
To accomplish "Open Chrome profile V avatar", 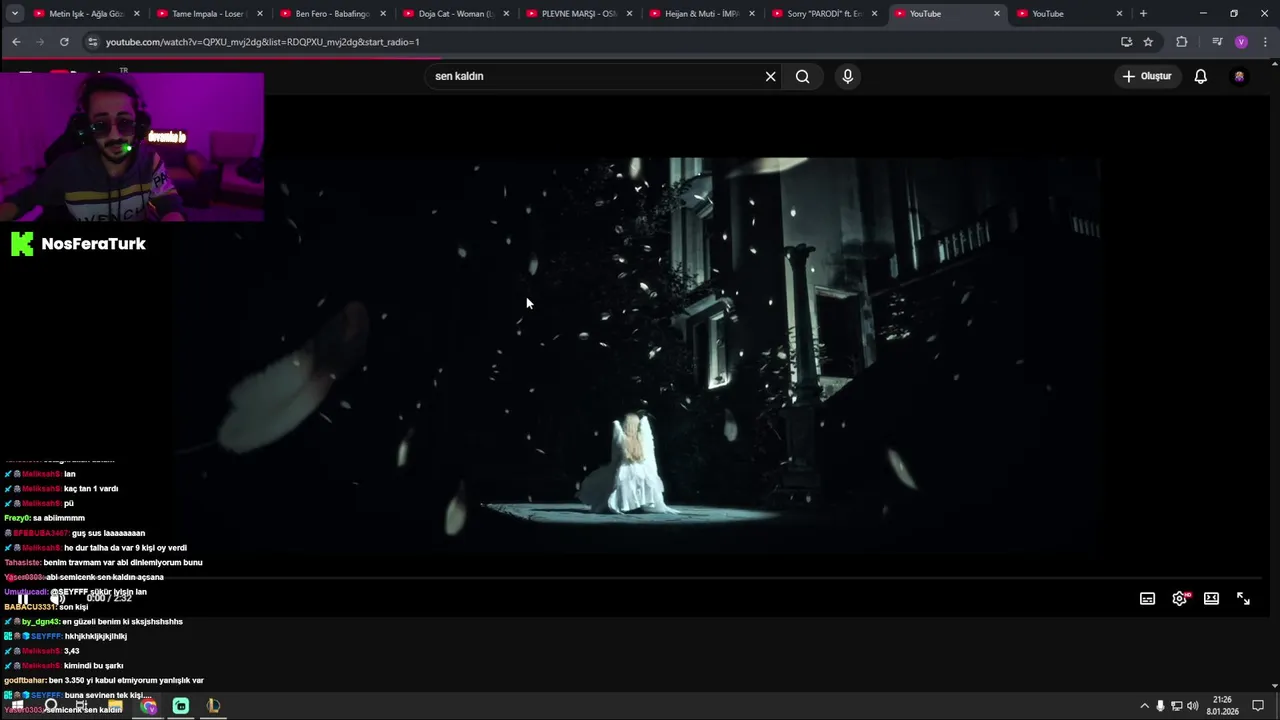I will click(x=1241, y=42).
